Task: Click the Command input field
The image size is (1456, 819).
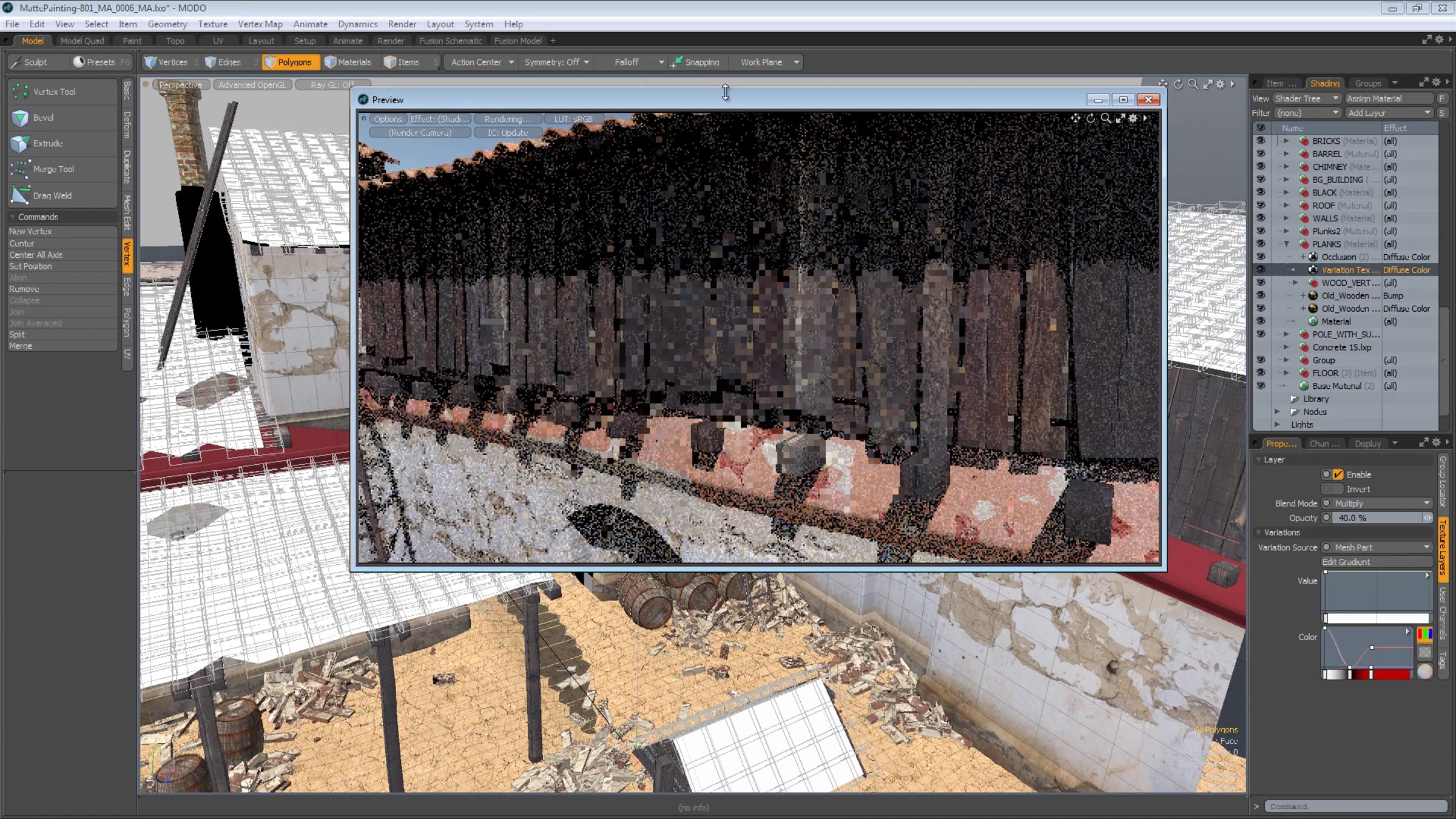Action: 1357,806
